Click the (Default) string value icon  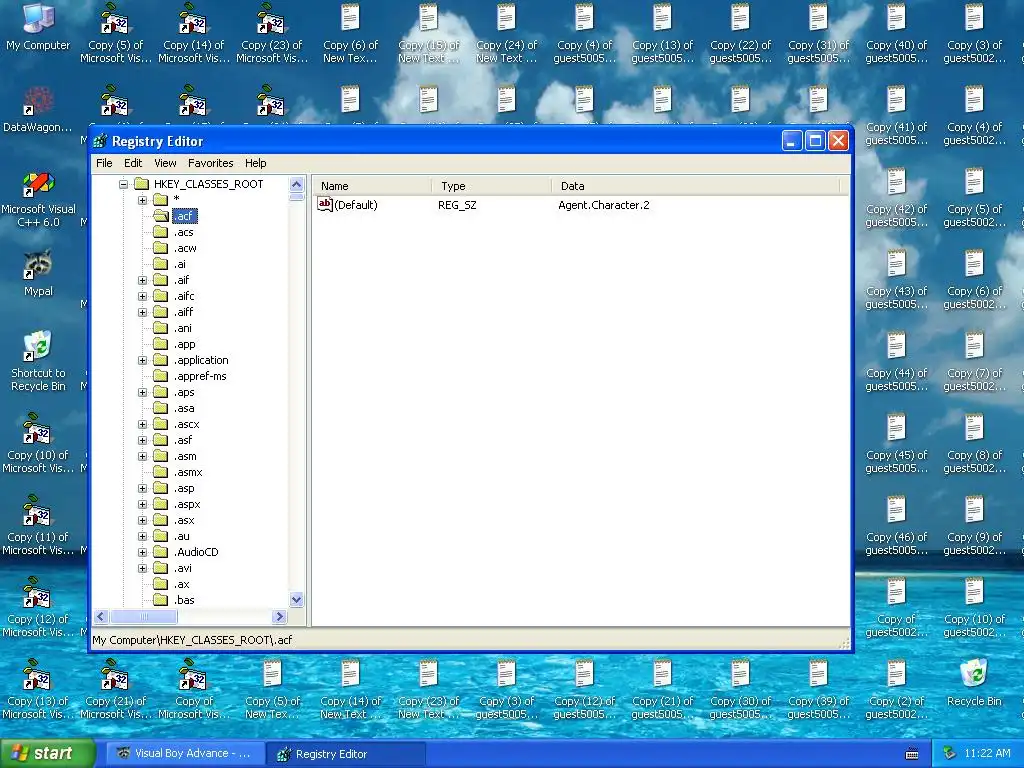click(x=325, y=204)
